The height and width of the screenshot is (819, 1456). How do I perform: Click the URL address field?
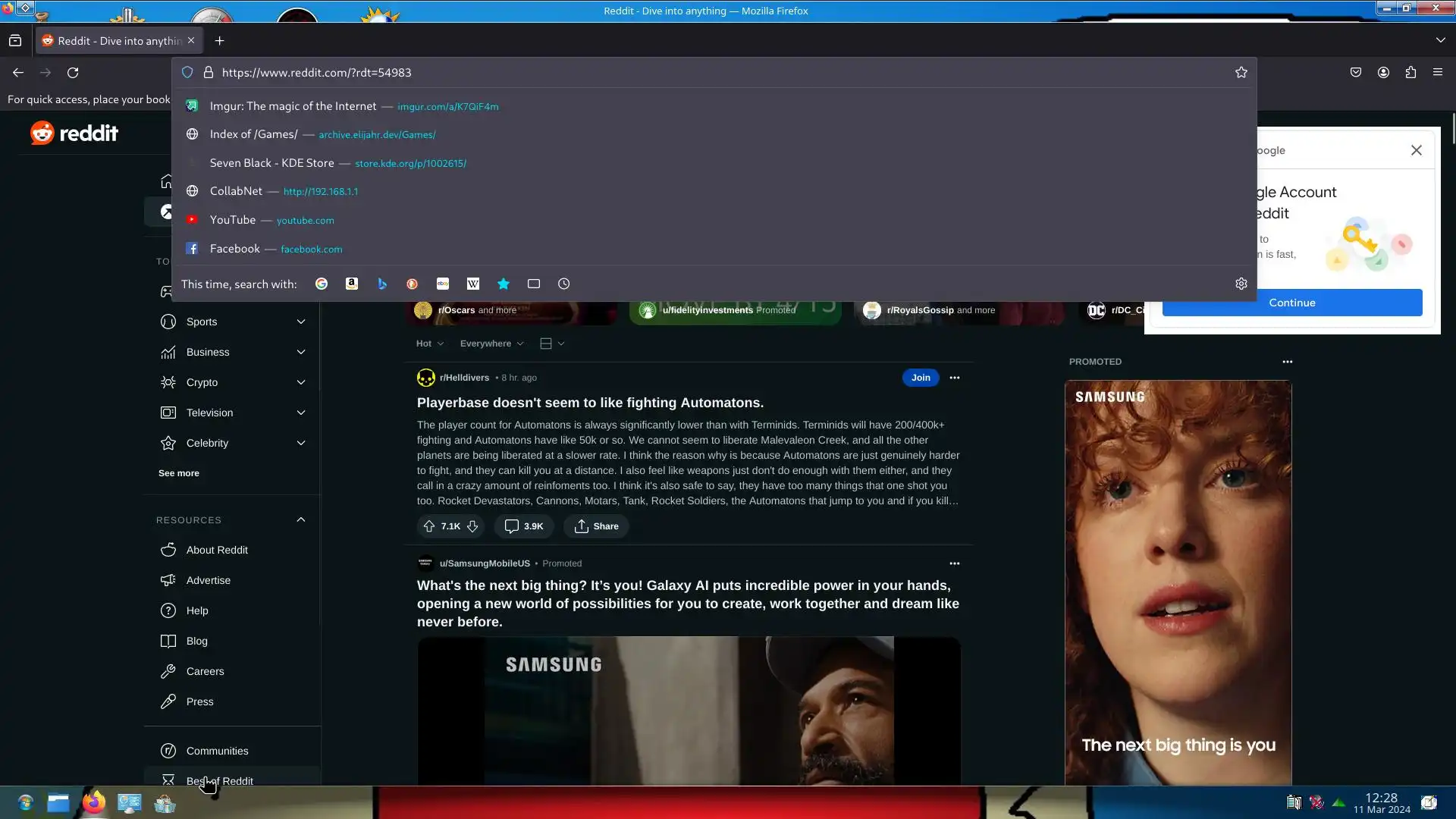point(682,73)
